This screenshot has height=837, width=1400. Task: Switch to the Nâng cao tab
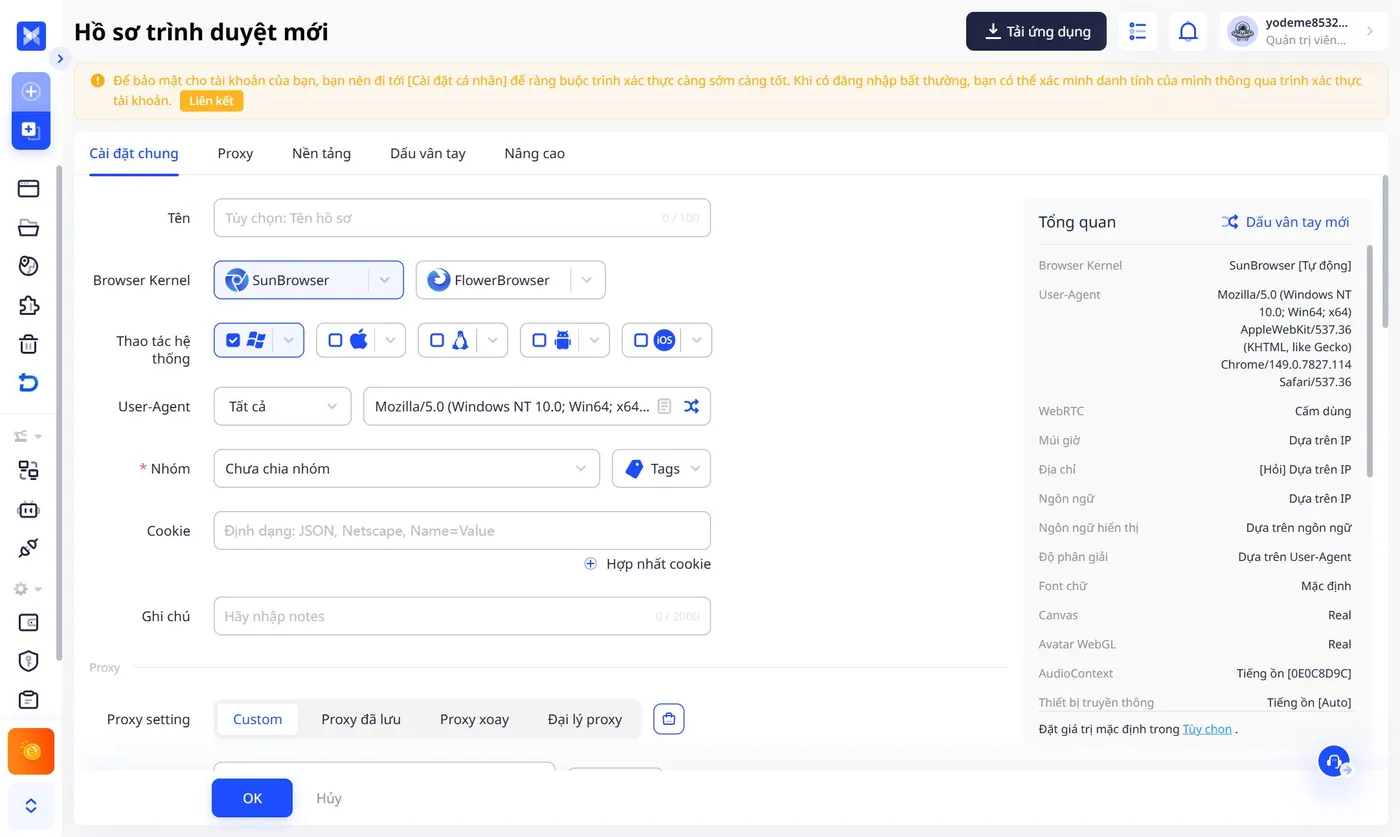[534, 153]
